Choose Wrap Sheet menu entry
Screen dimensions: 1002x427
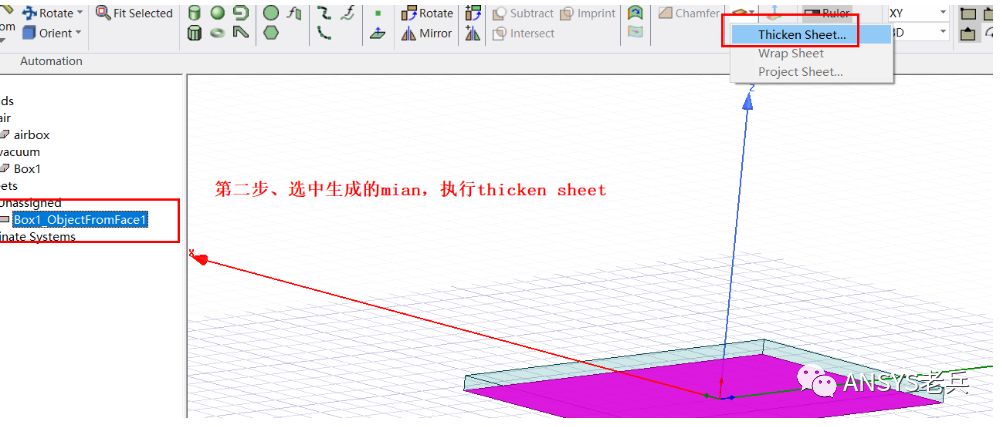(790, 53)
